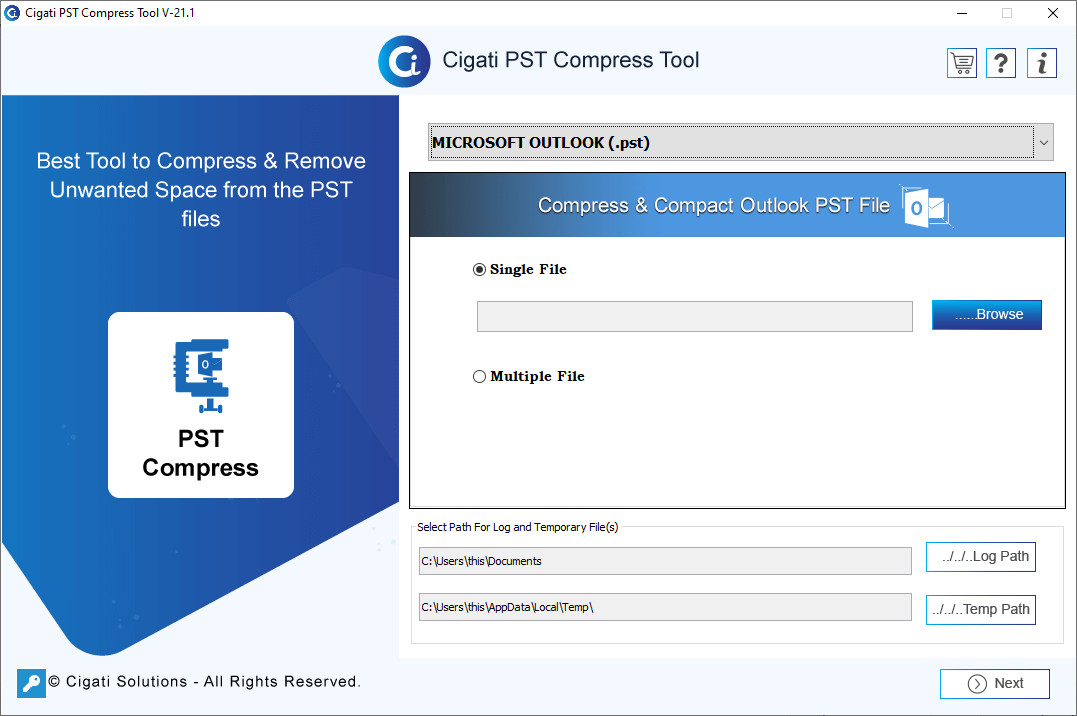
Task: Select the Single File option
Action: coord(520,269)
